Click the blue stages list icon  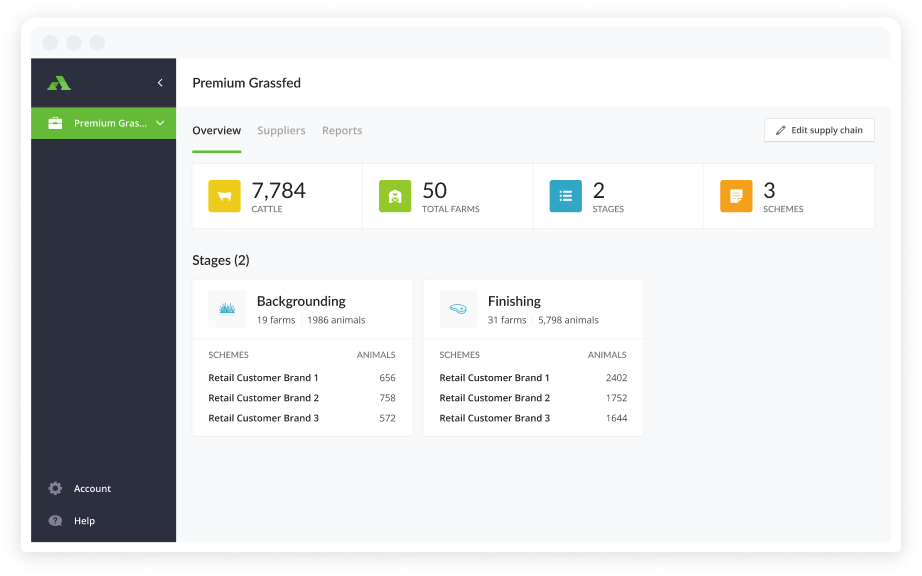pos(565,196)
